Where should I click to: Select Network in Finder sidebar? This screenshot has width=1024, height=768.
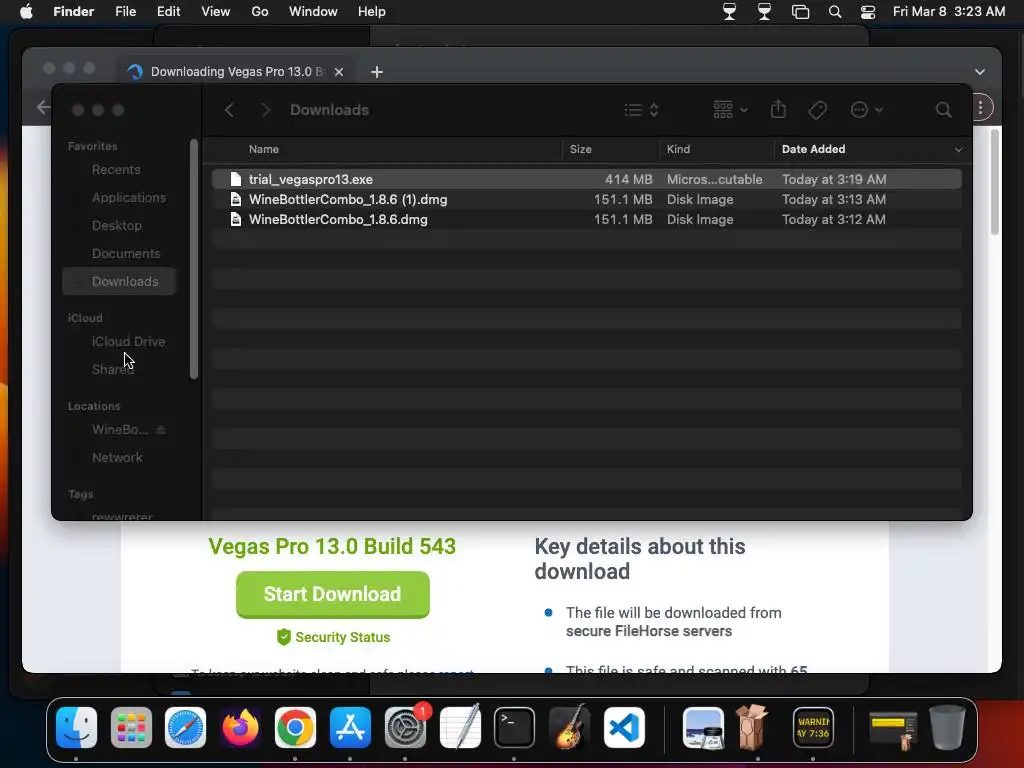[x=119, y=458]
